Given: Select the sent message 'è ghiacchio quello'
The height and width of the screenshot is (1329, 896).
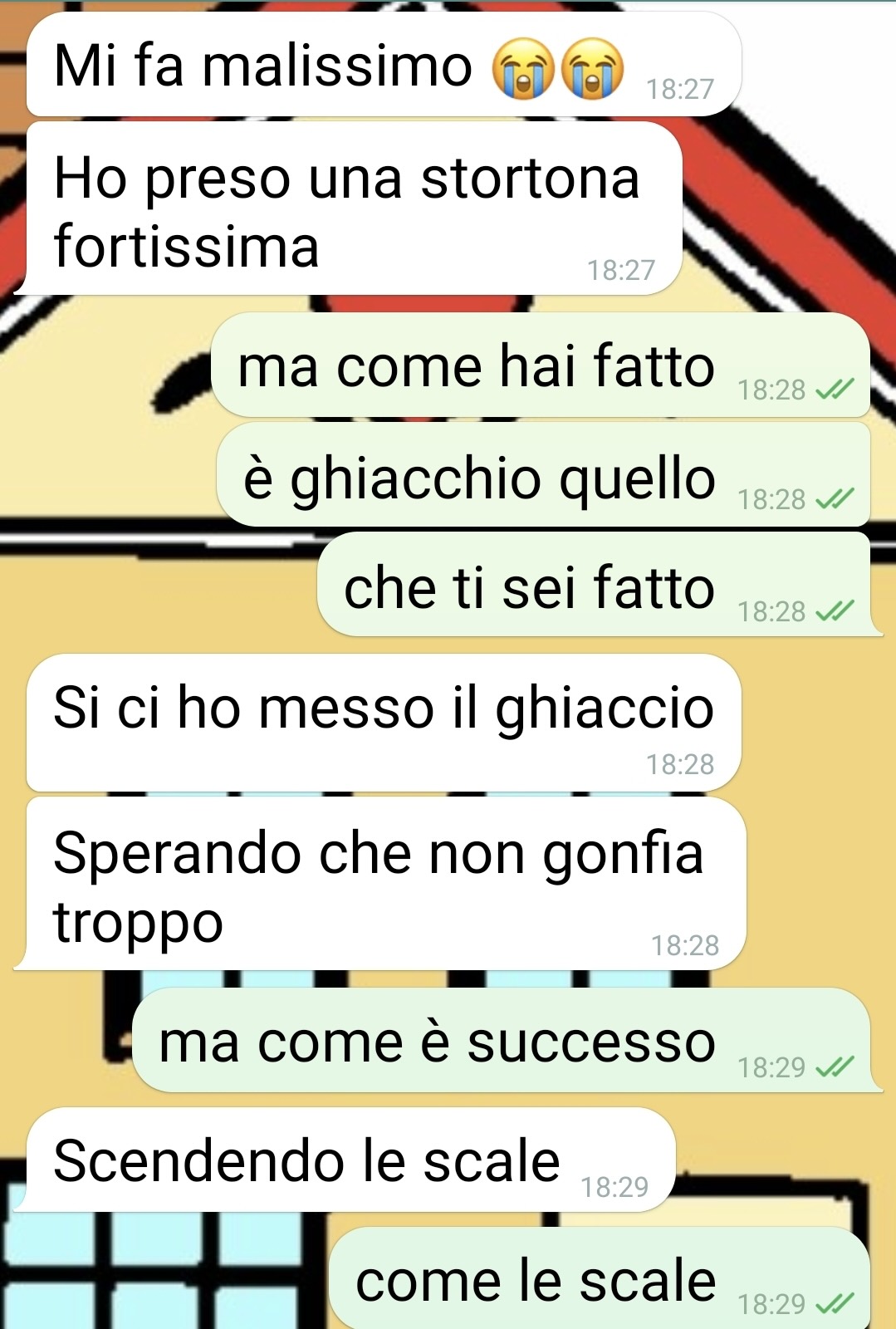Looking at the screenshot, I should coord(543,475).
